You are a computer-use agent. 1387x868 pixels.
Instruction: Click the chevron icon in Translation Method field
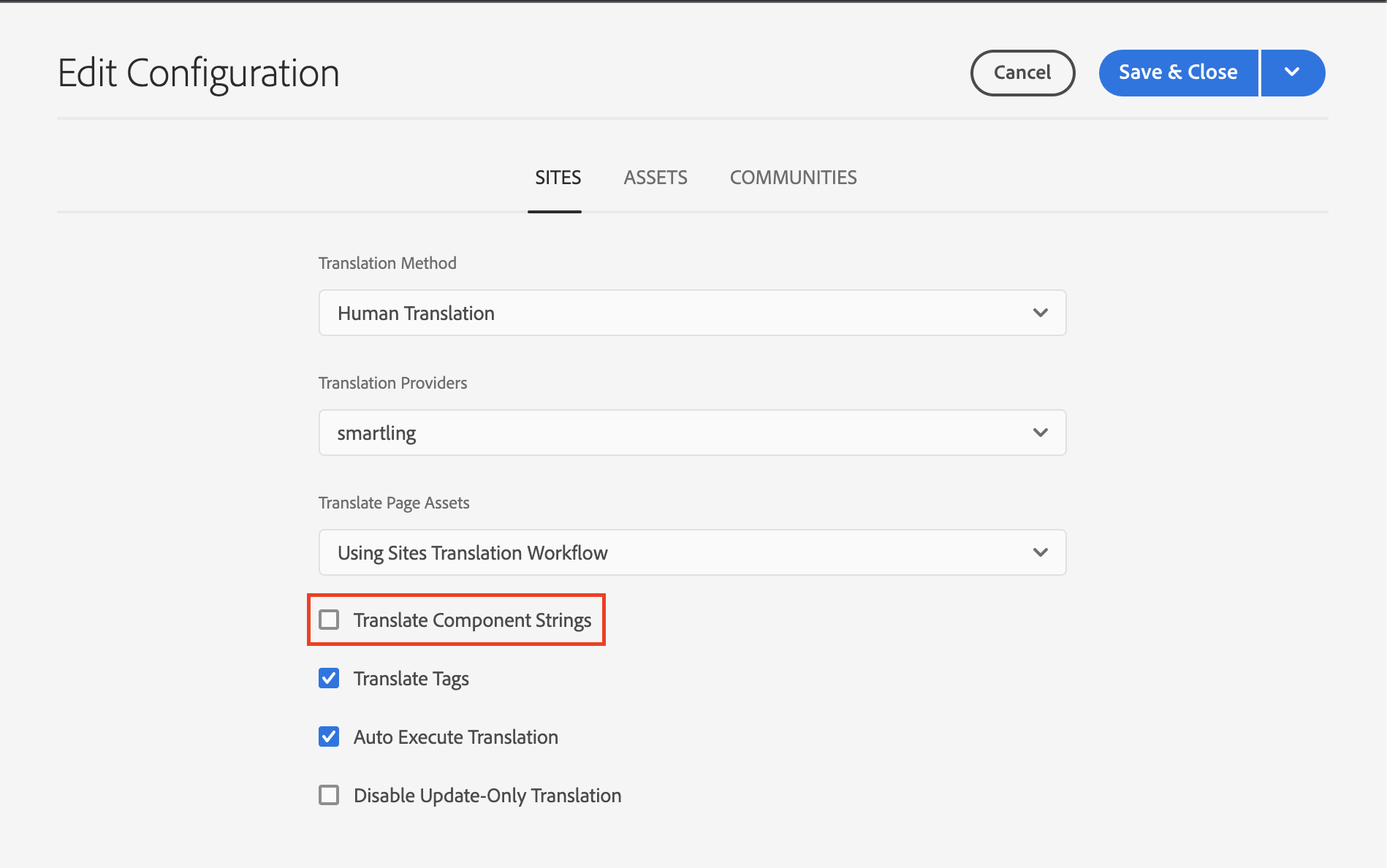tap(1040, 313)
